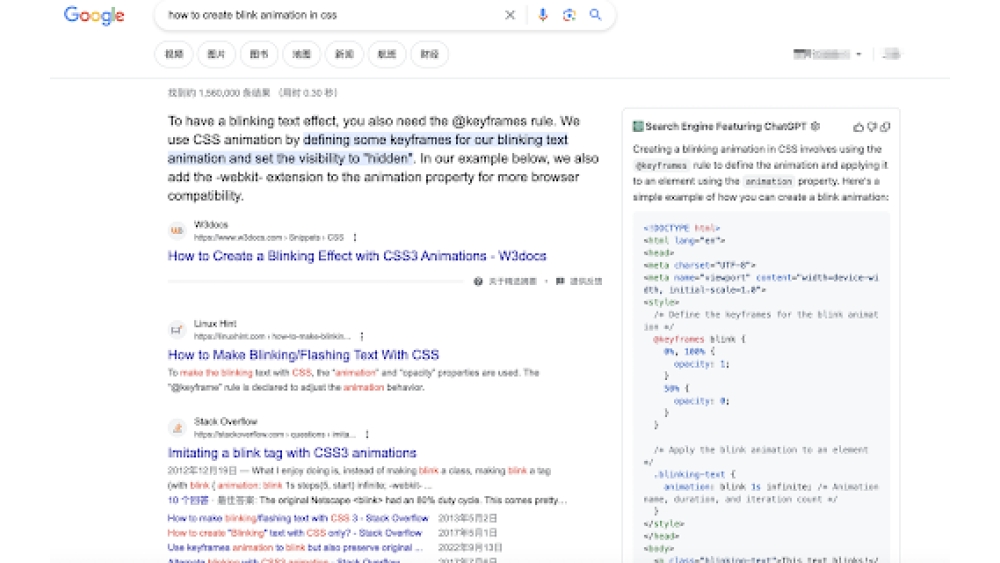
Task: Click the ChatGPT extension logo icon
Action: 638,126
